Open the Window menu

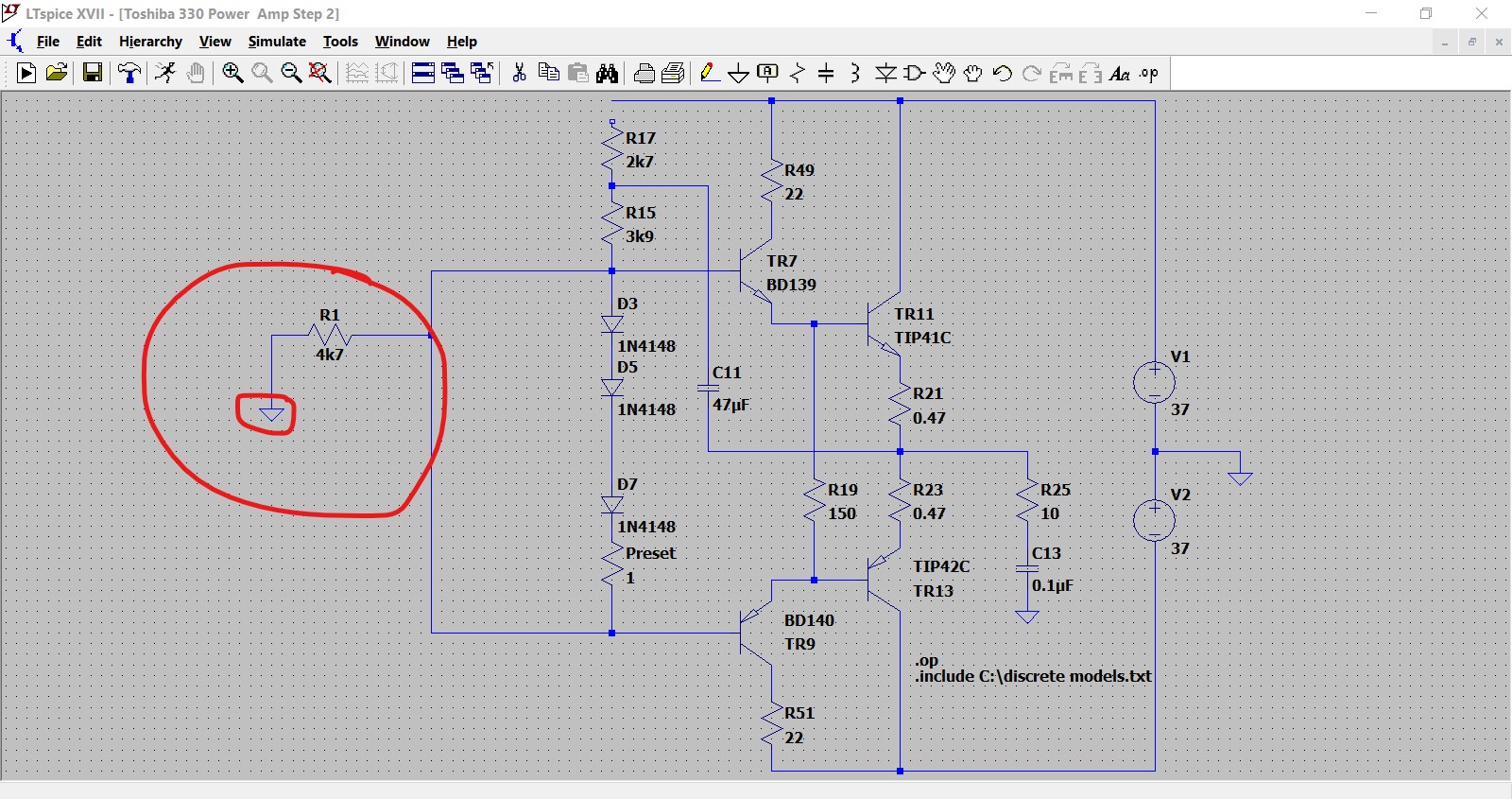[403, 42]
